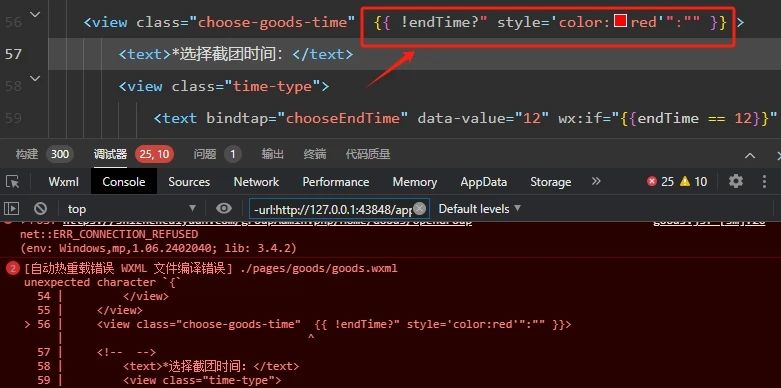Image resolution: width=781 pixels, height=388 pixels.
Task: Open the Performance tab
Action: (336, 182)
